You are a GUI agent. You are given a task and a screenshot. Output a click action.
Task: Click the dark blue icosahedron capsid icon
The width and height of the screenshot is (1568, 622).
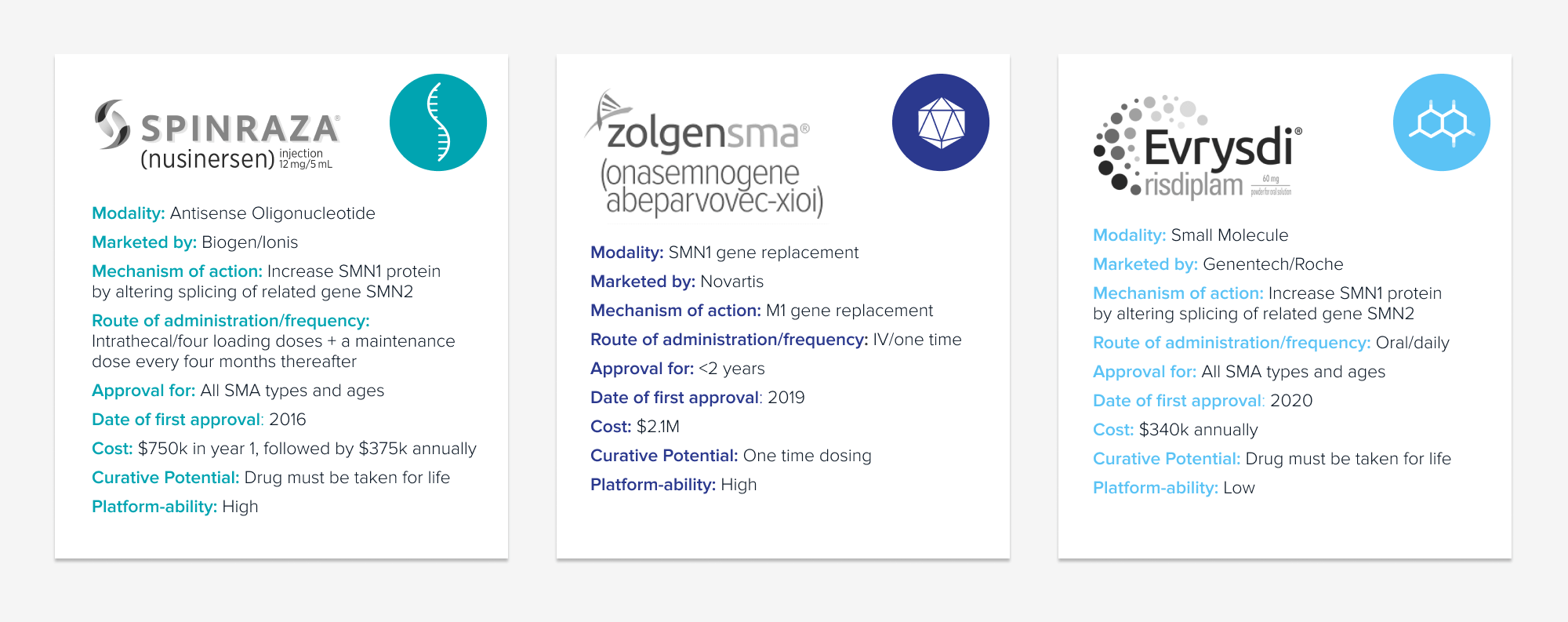[x=940, y=122]
